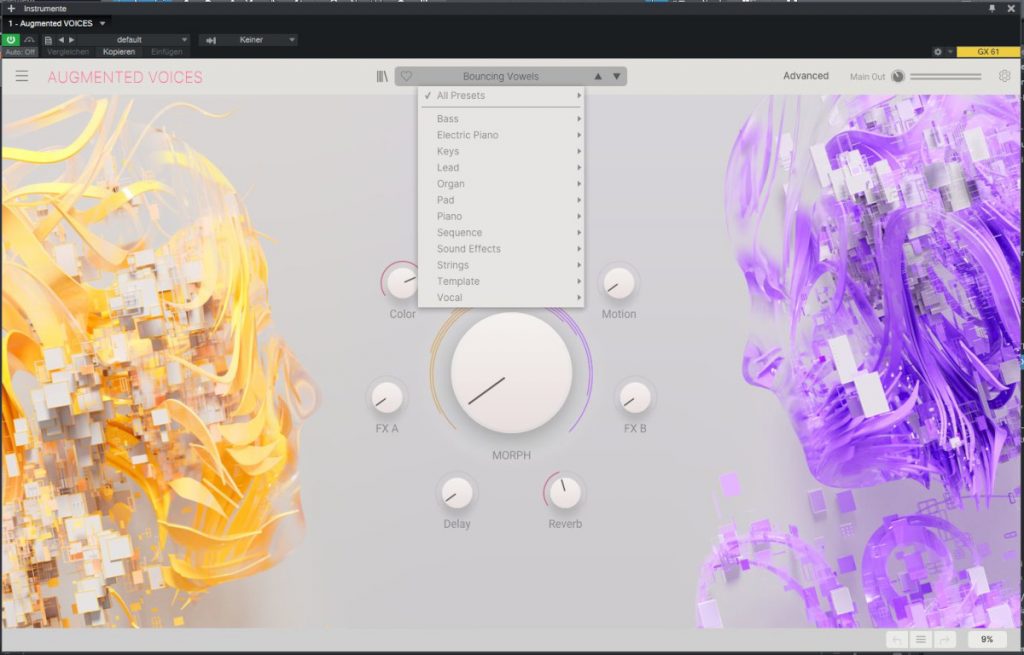
Task: Select next host preset with right arrow
Action: [x=72, y=40]
